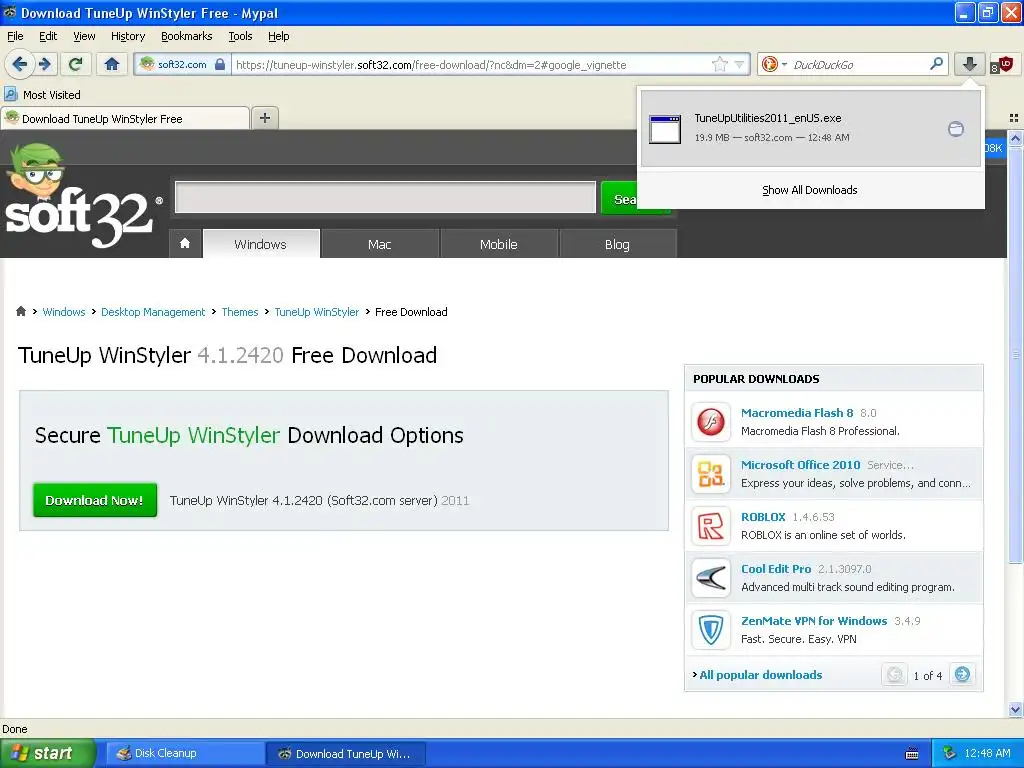Go forward with the Forward arrow
The height and width of the screenshot is (768, 1024).
click(44, 64)
